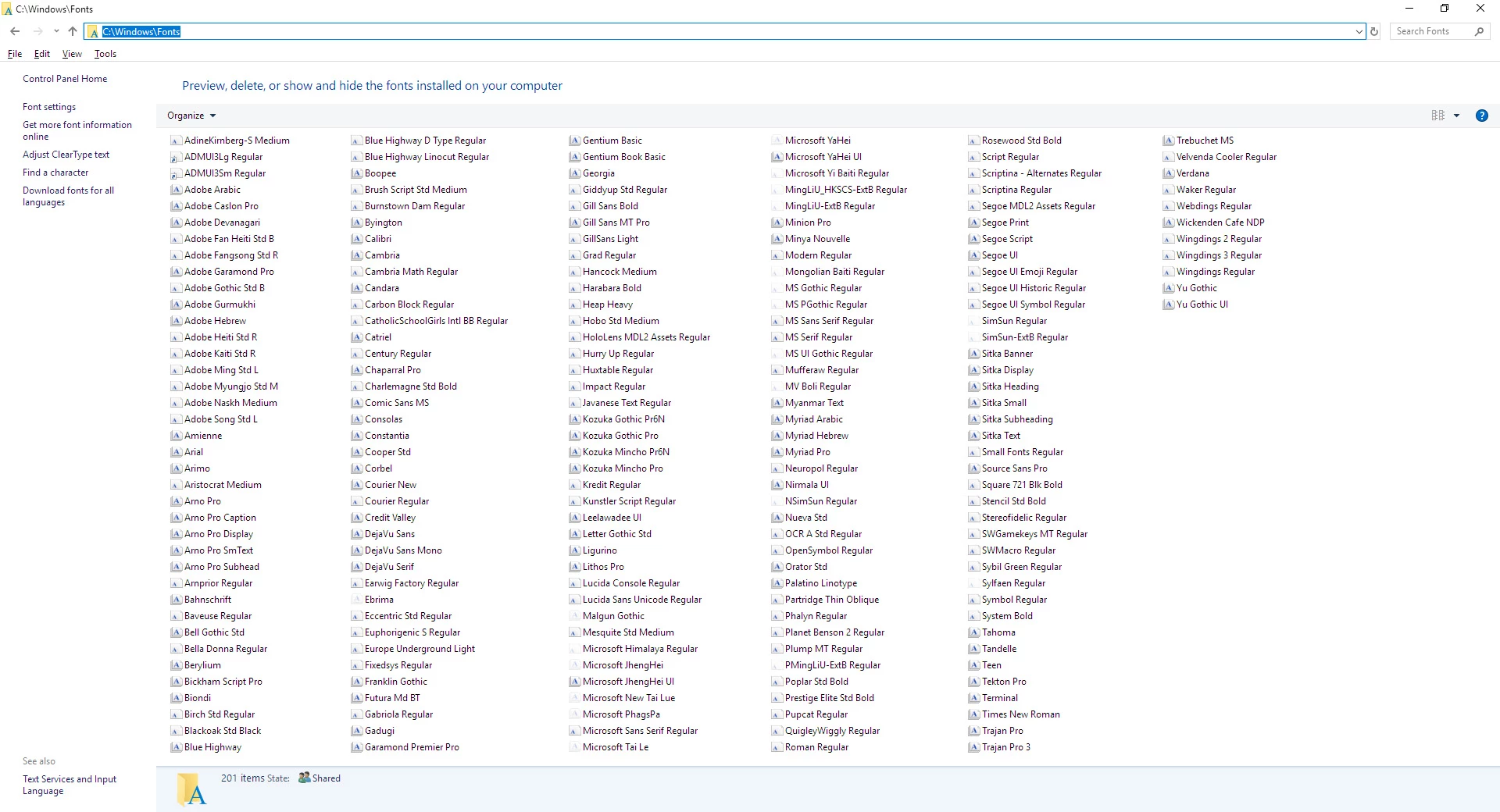Select Webdings Regular font name
Image resolution: width=1500 pixels, height=812 pixels.
[1214, 206]
